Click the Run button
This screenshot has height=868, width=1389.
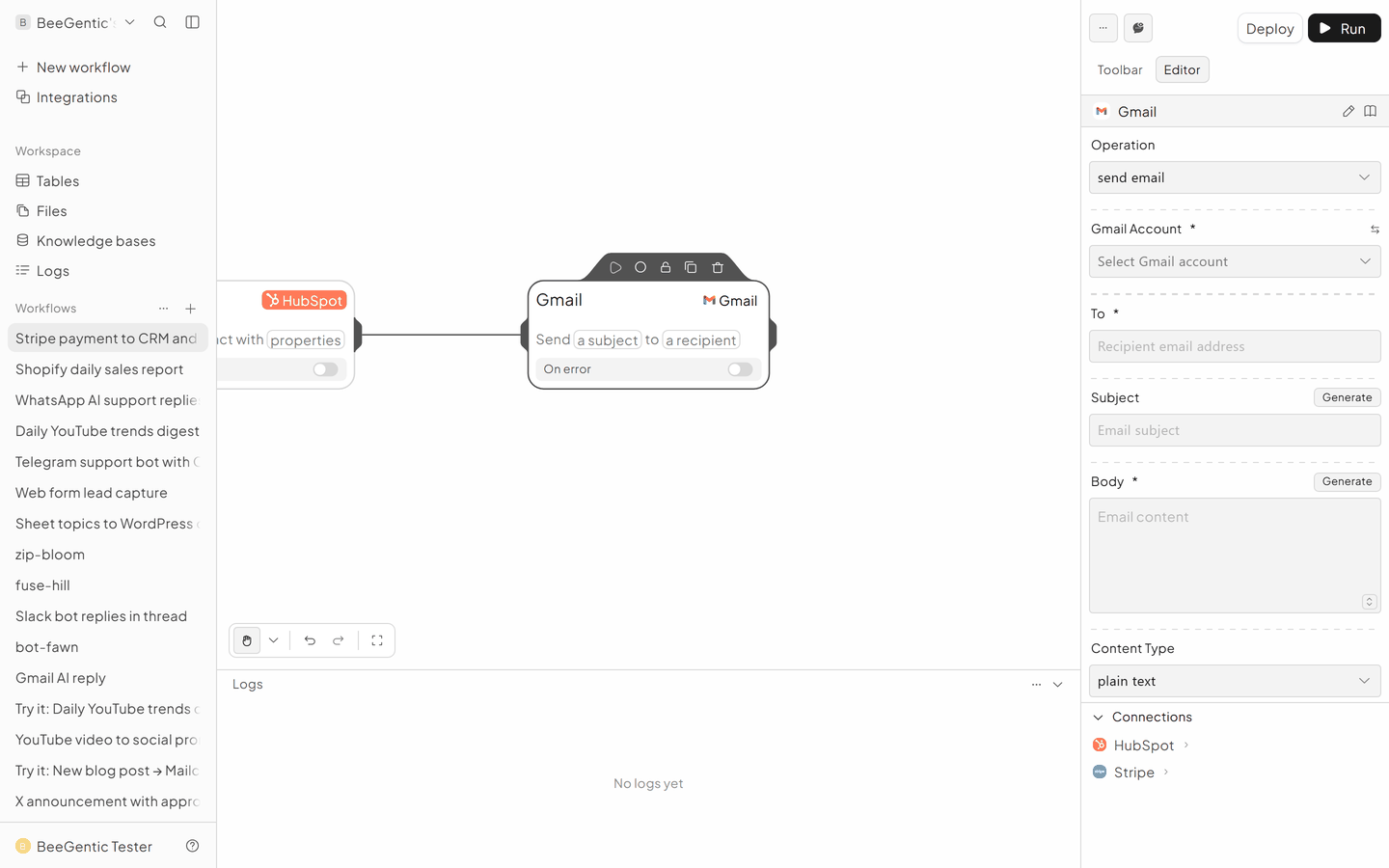click(1344, 28)
